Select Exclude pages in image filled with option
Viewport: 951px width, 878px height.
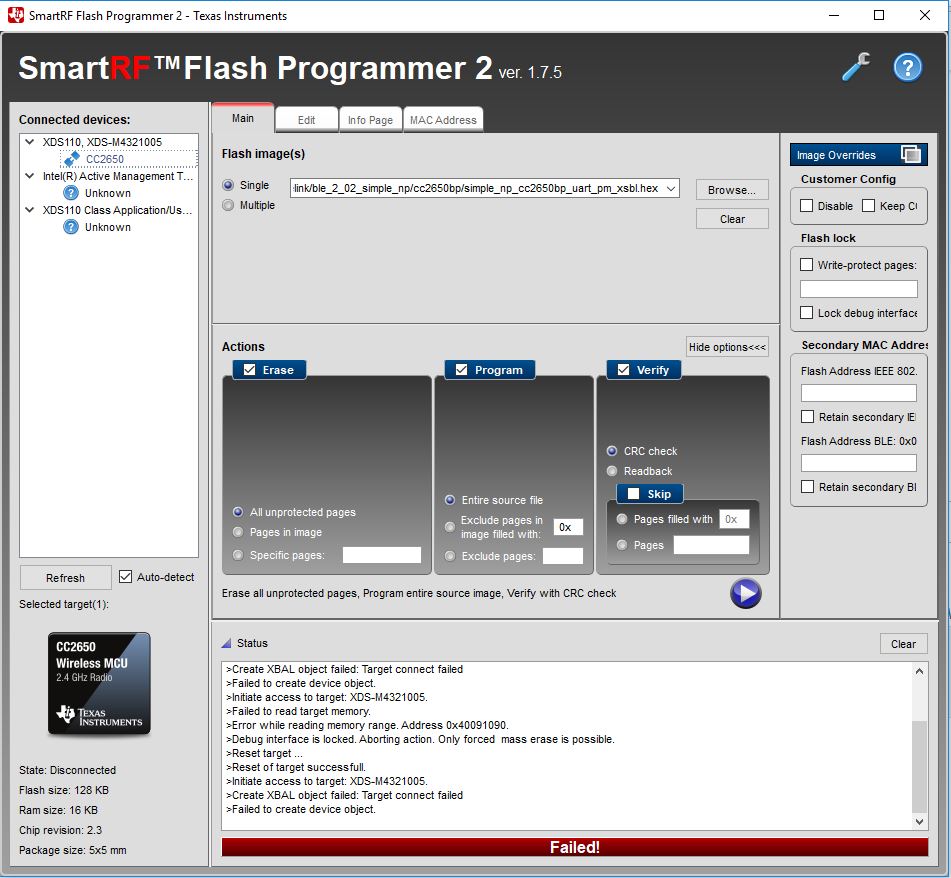click(450, 526)
